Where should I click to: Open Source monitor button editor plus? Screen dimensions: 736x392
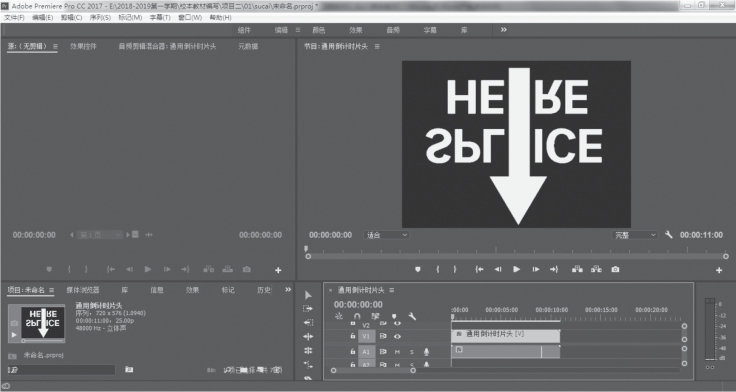point(278,270)
